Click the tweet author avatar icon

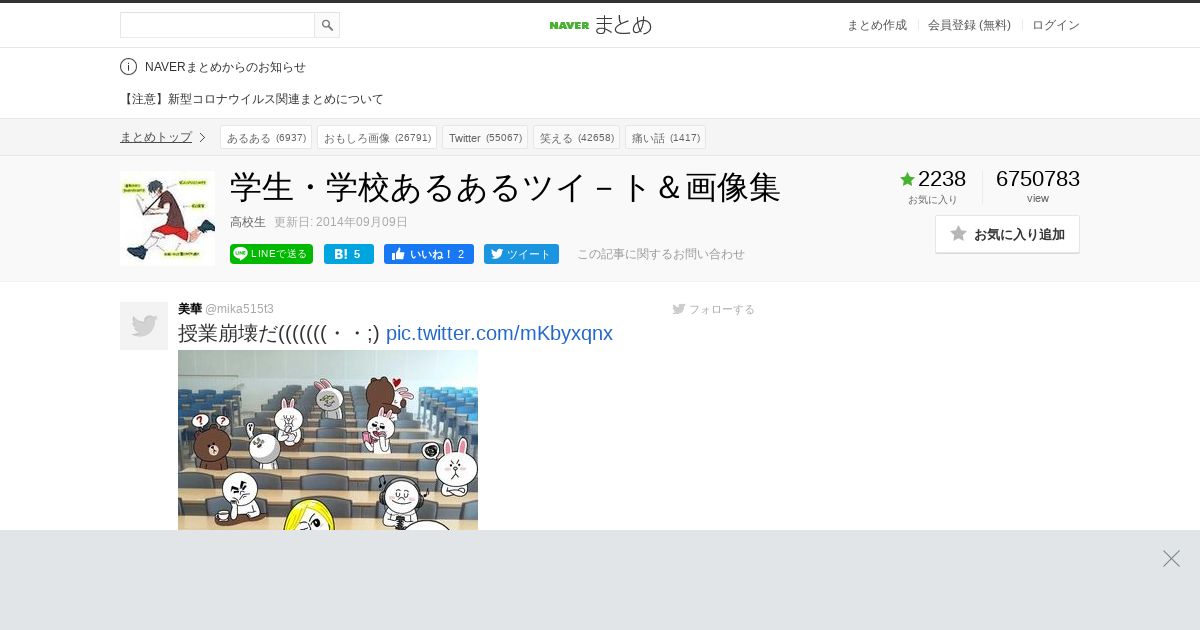144,326
